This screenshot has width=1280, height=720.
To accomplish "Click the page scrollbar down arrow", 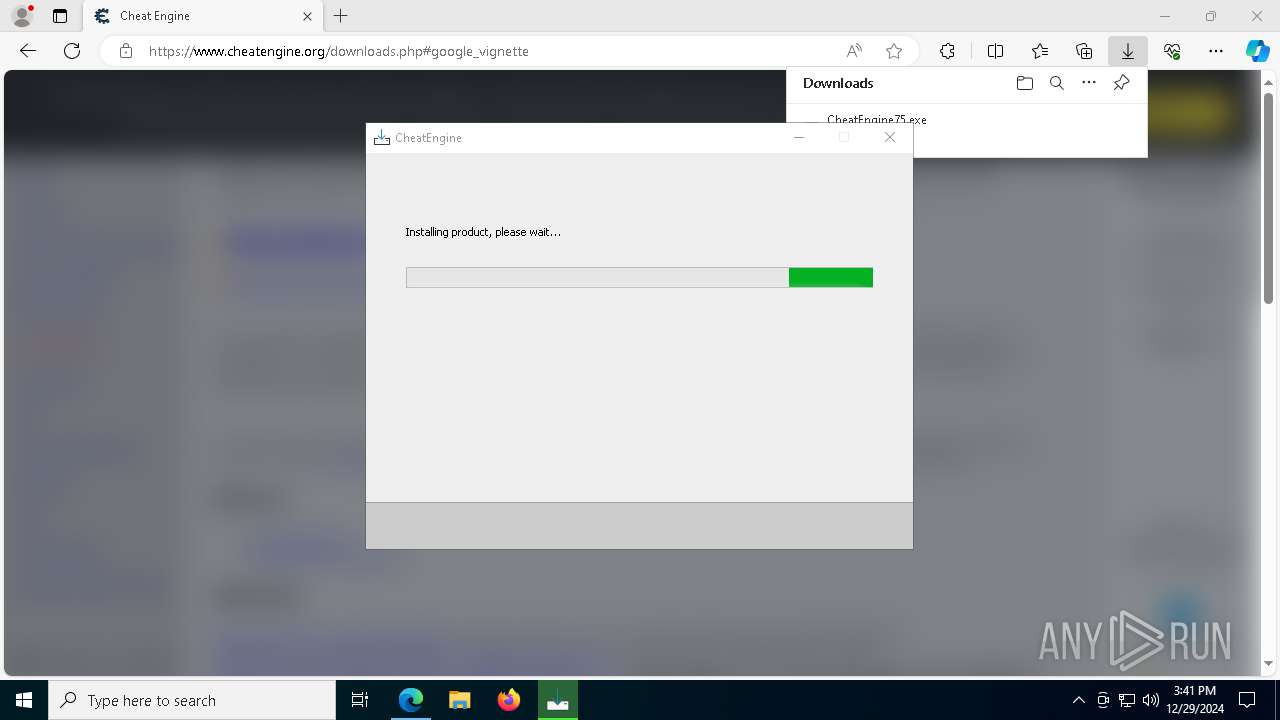I will [x=1269, y=663].
